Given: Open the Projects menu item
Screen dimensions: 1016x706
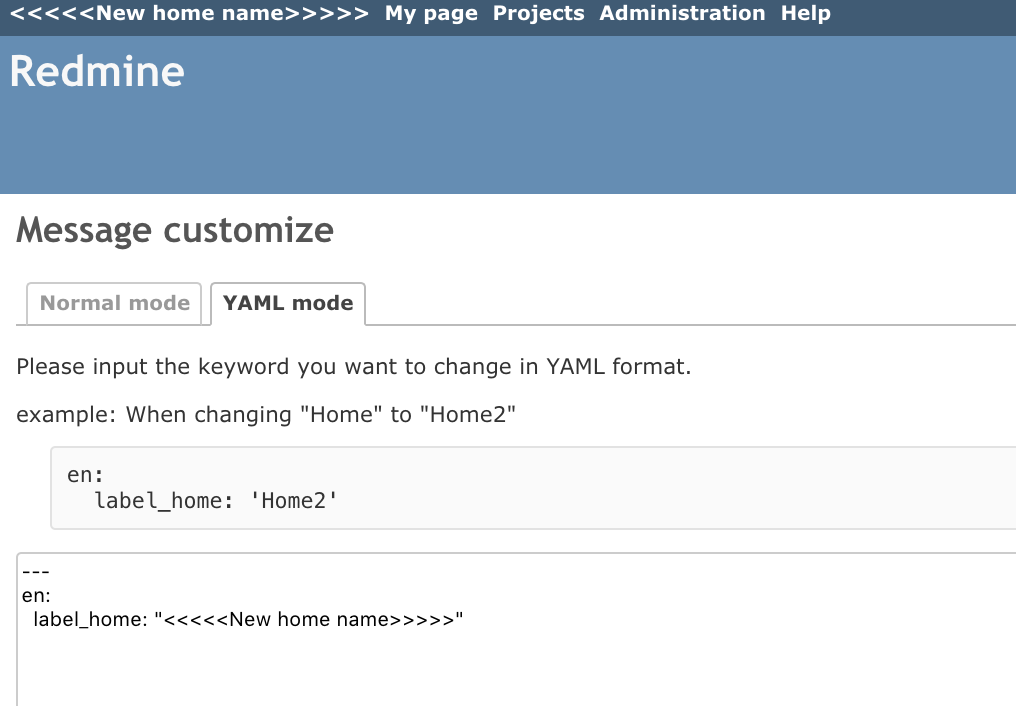Looking at the screenshot, I should 538,13.
